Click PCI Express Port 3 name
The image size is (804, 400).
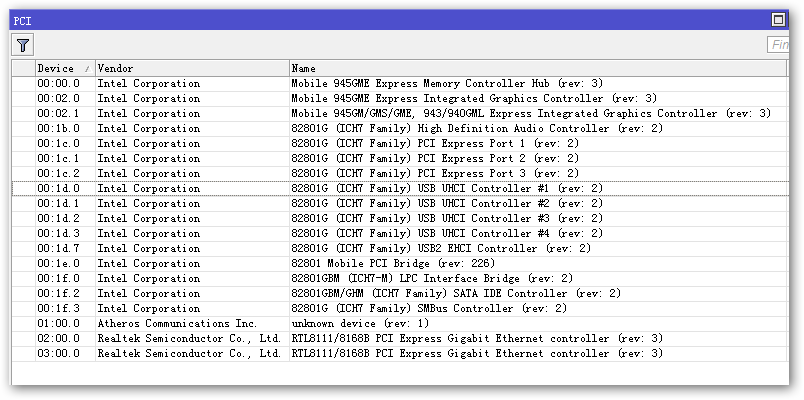click(x=435, y=173)
